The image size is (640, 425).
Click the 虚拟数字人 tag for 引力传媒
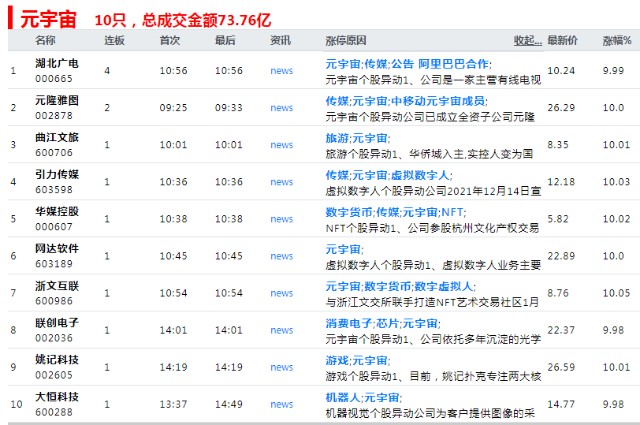coord(420,176)
